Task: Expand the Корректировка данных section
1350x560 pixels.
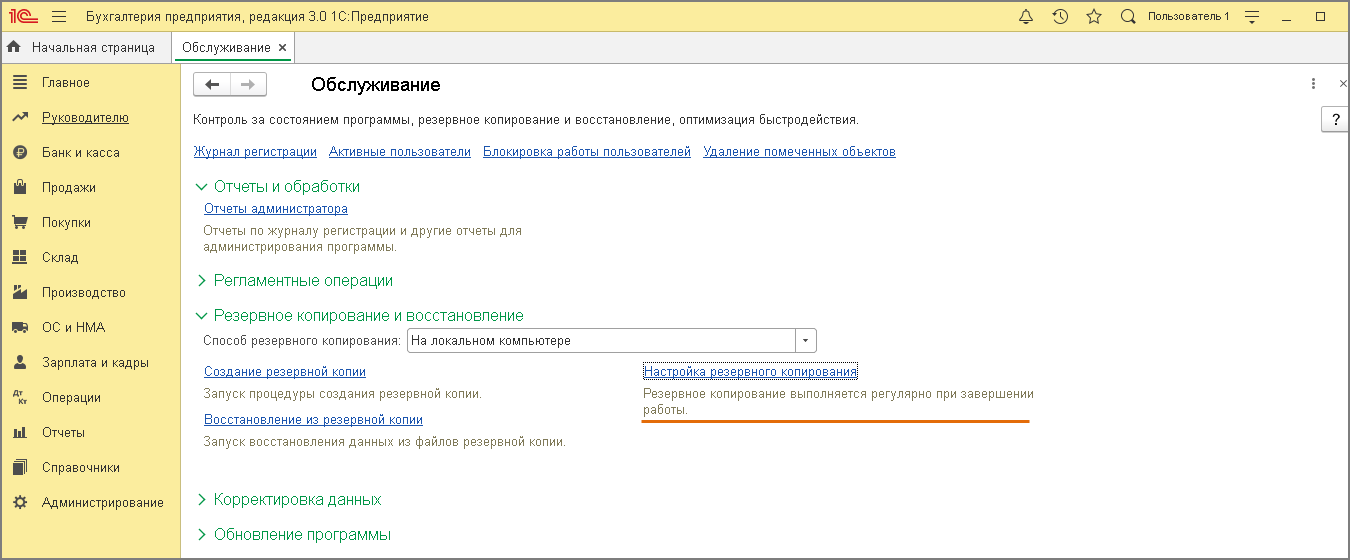Action: pyautogui.click(x=202, y=500)
